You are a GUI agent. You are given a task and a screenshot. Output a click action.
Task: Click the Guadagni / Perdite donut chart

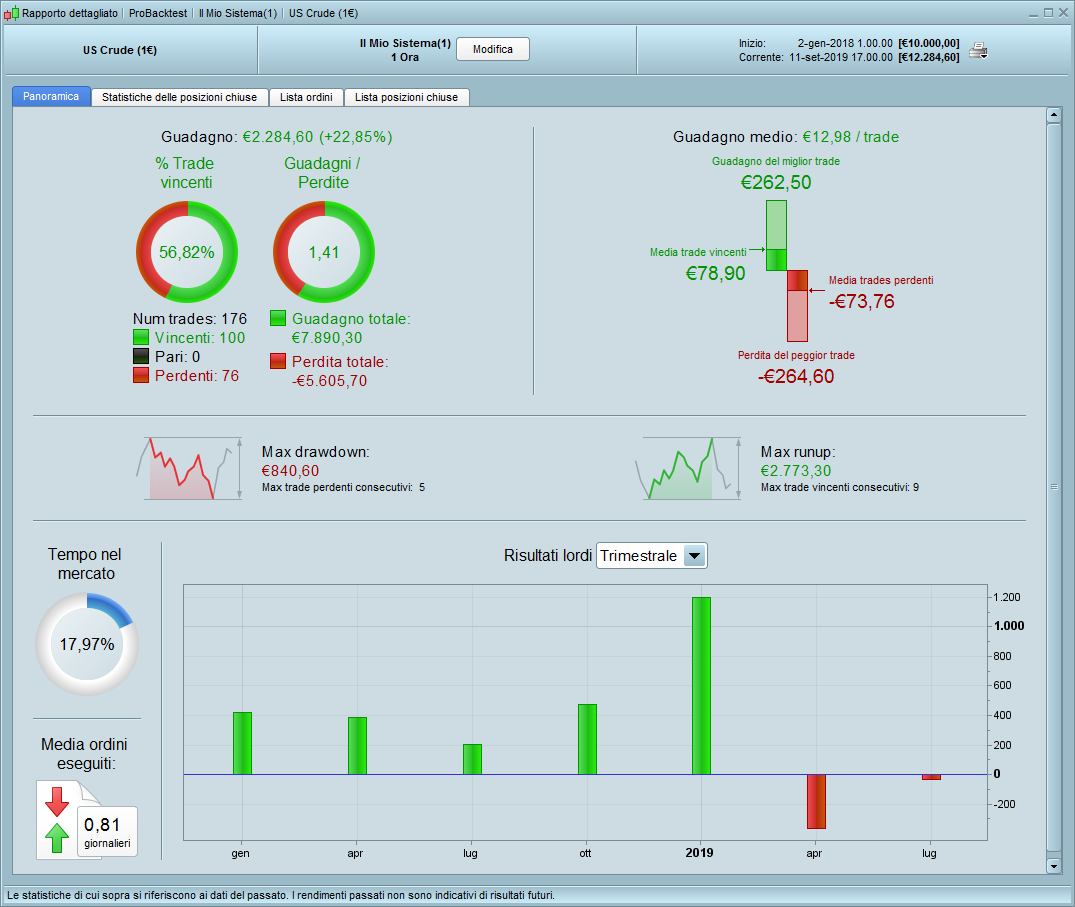pyautogui.click(x=324, y=252)
